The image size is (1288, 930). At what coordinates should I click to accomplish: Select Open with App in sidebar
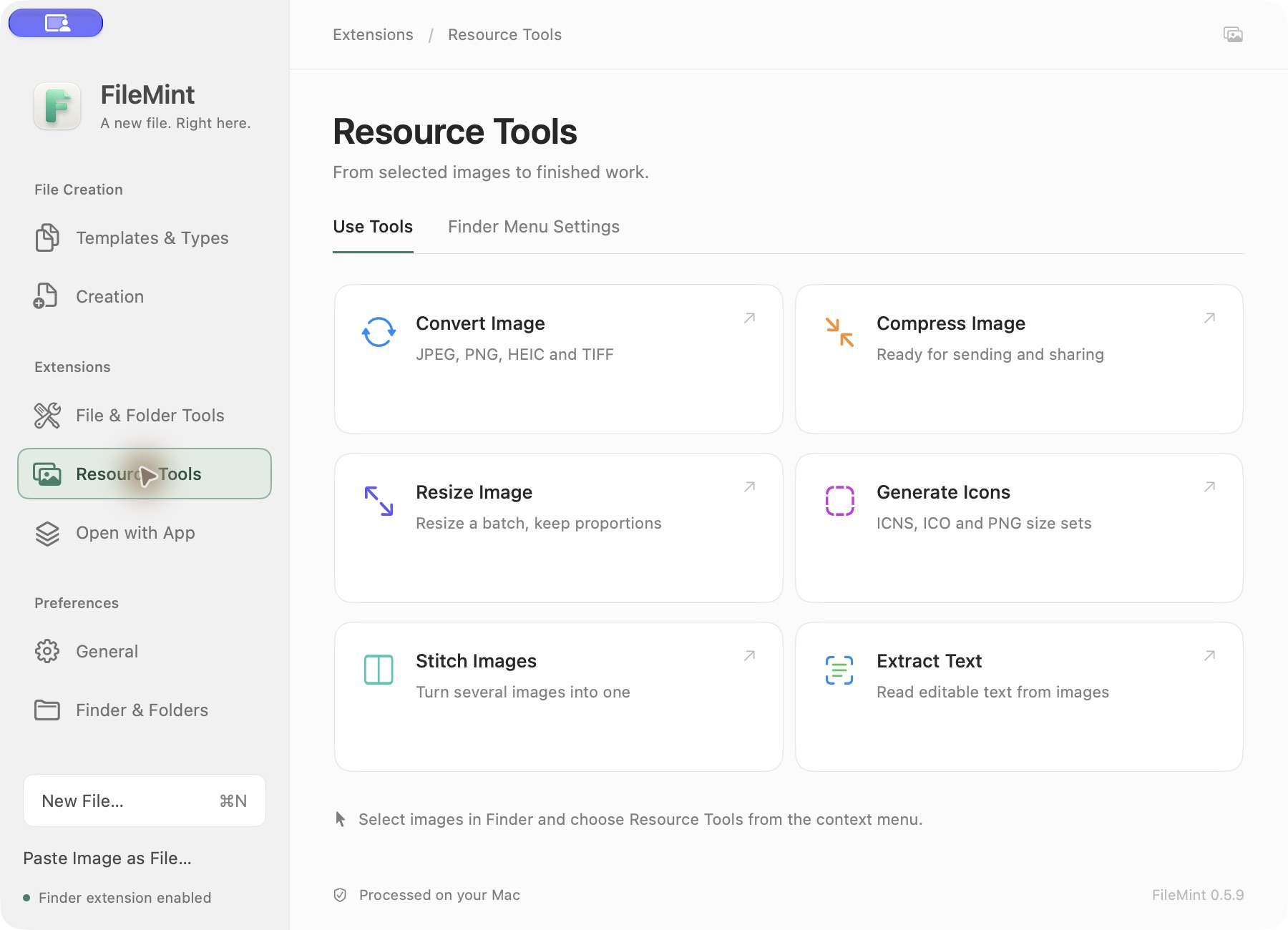point(145,533)
